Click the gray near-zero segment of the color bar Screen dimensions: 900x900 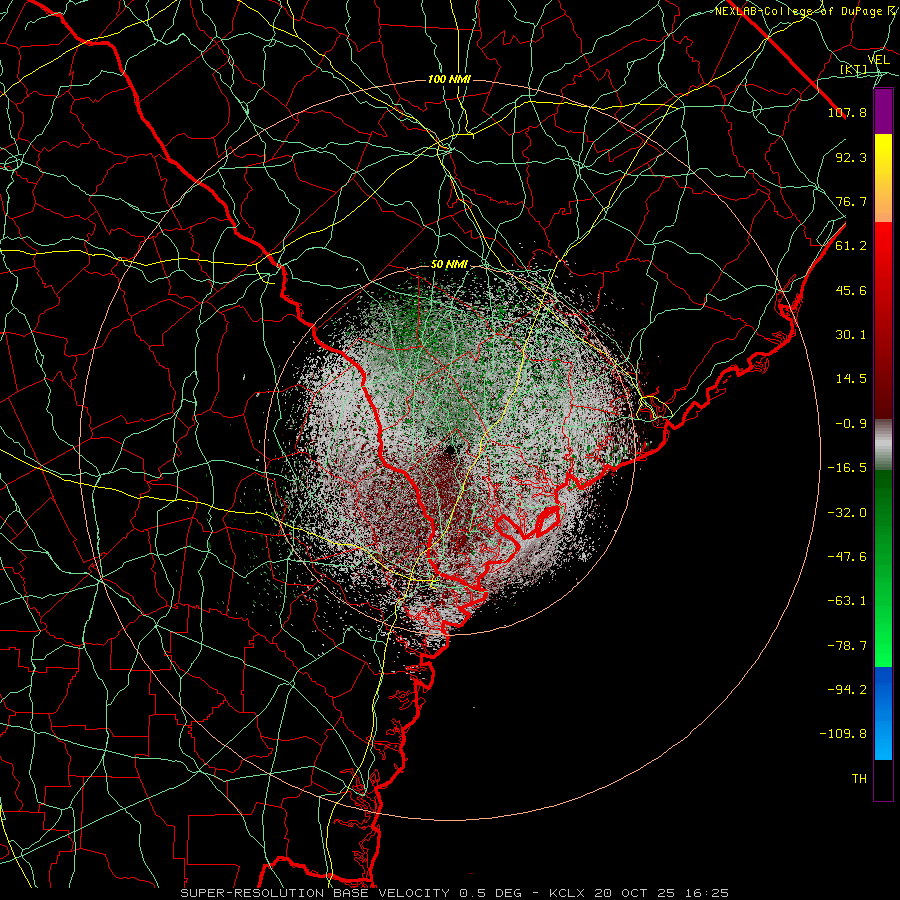coord(883,445)
